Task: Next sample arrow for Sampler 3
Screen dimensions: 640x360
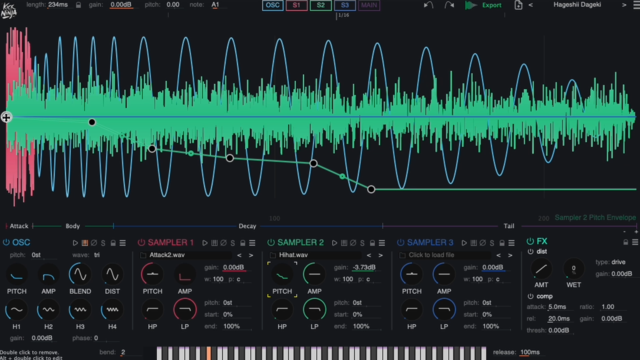Action: tap(510, 255)
